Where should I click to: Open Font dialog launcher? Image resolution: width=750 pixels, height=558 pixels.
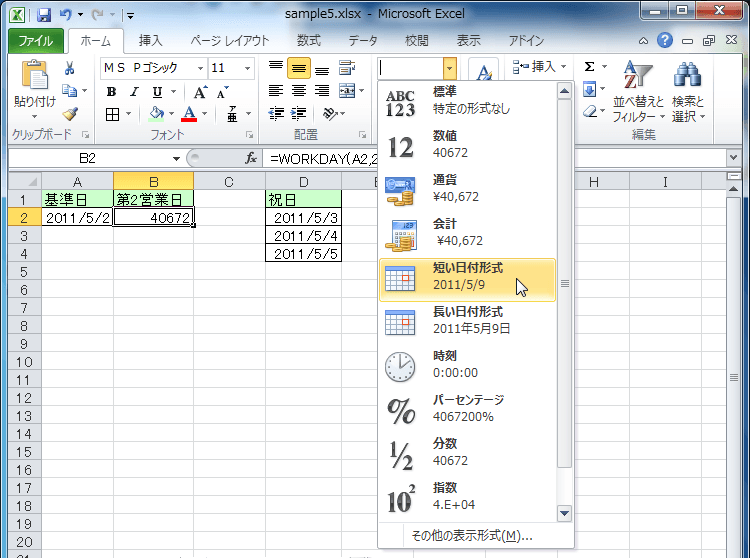point(249,135)
